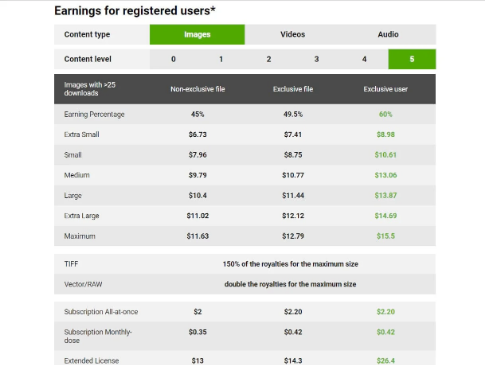Click the $14.3 Extended License value
The image size is (485, 365).
coord(293,361)
